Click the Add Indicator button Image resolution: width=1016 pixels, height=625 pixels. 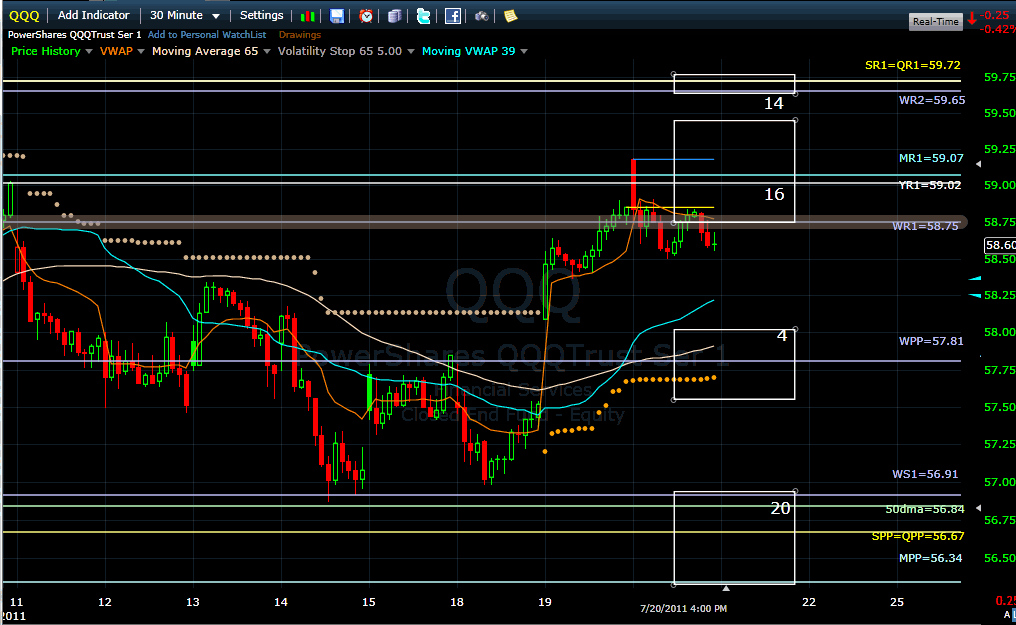pos(93,15)
